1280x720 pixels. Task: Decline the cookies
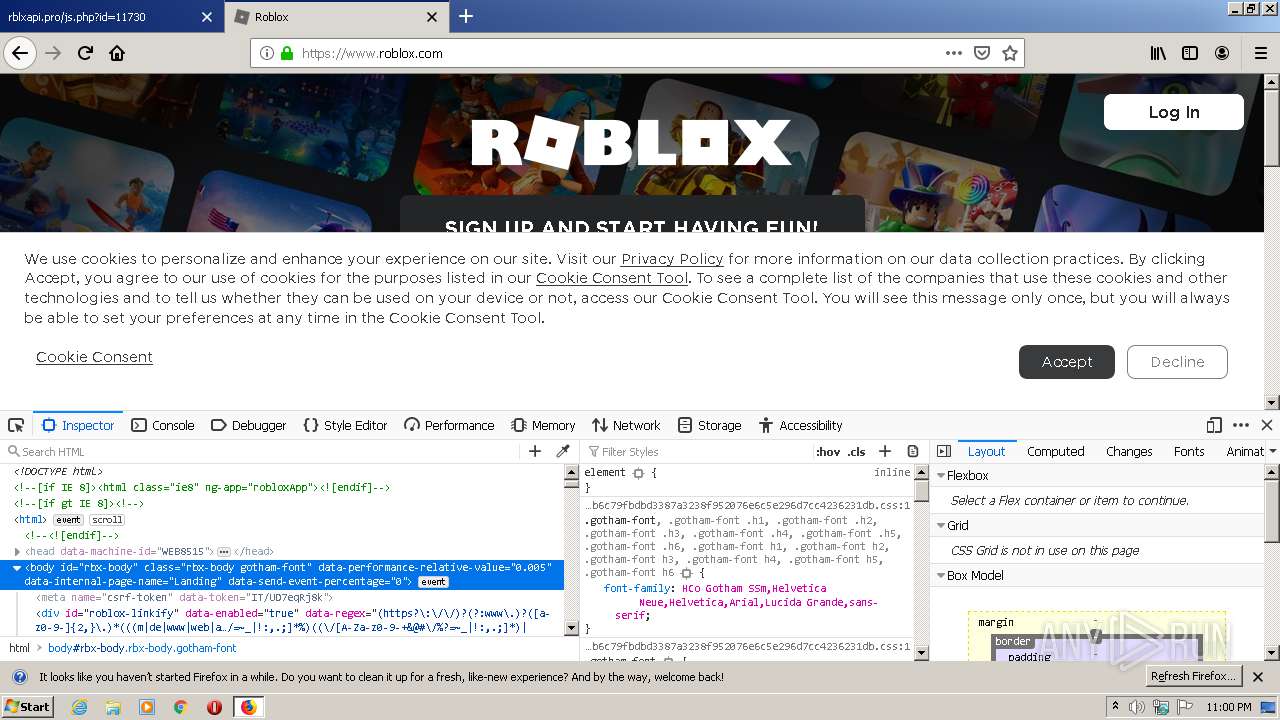[1177, 362]
